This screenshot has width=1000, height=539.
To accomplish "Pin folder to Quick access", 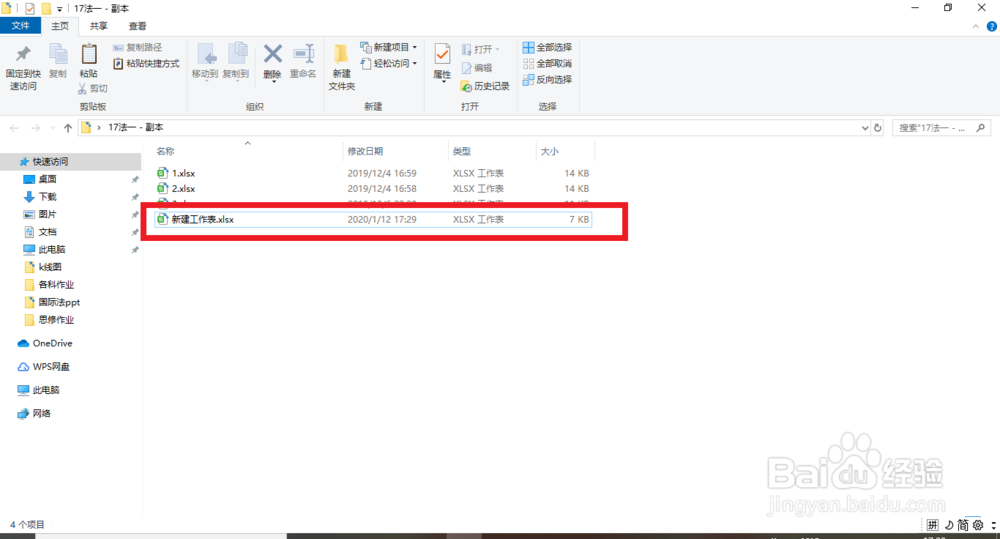I will (23, 68).
